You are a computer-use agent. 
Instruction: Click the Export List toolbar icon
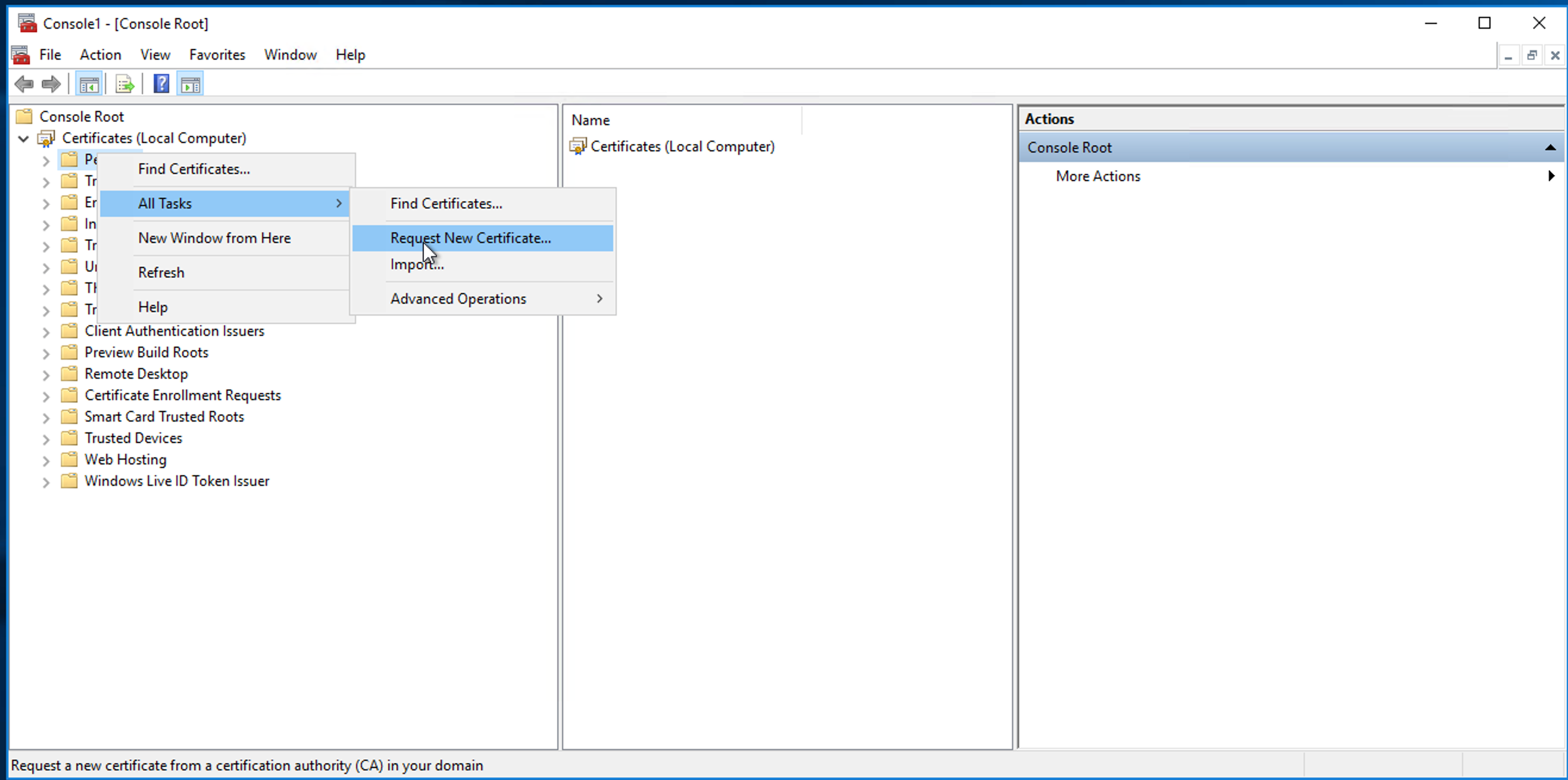(125, 84)
